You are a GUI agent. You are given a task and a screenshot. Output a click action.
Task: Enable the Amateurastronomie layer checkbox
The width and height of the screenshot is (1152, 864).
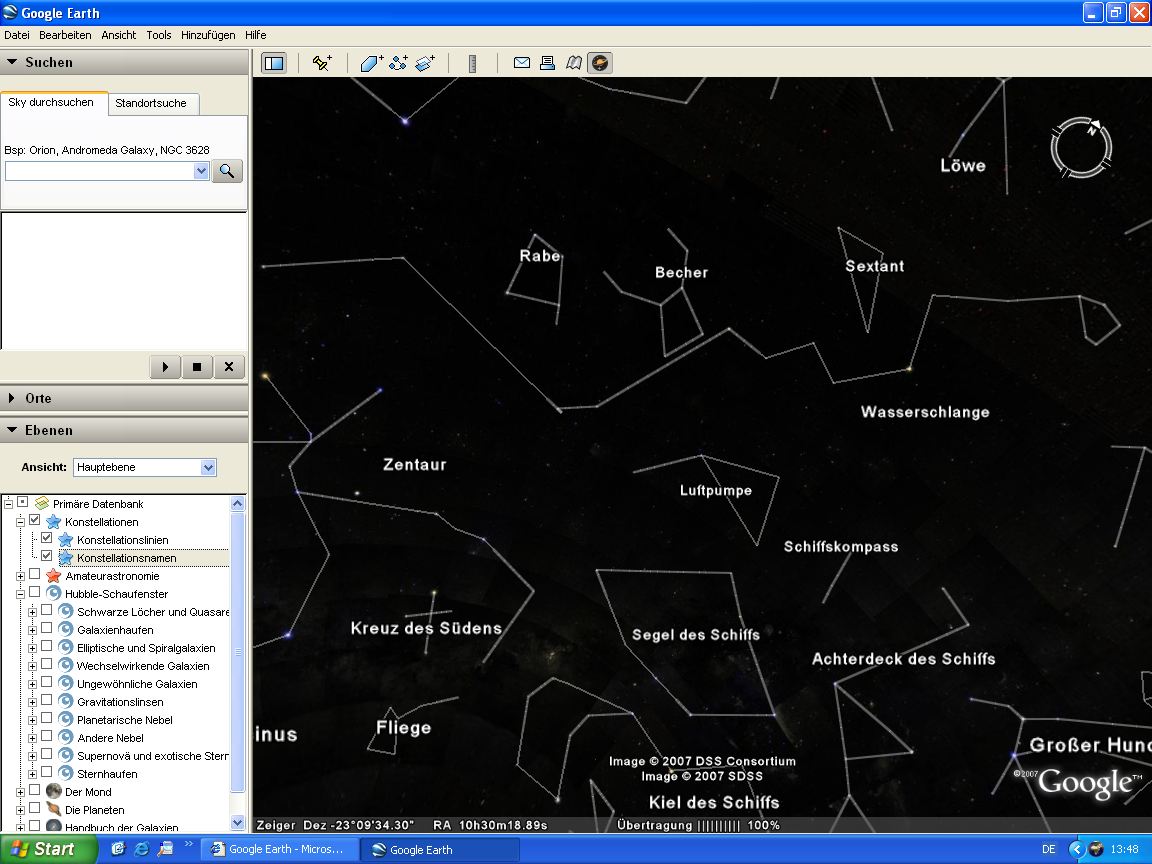(35, 575)
